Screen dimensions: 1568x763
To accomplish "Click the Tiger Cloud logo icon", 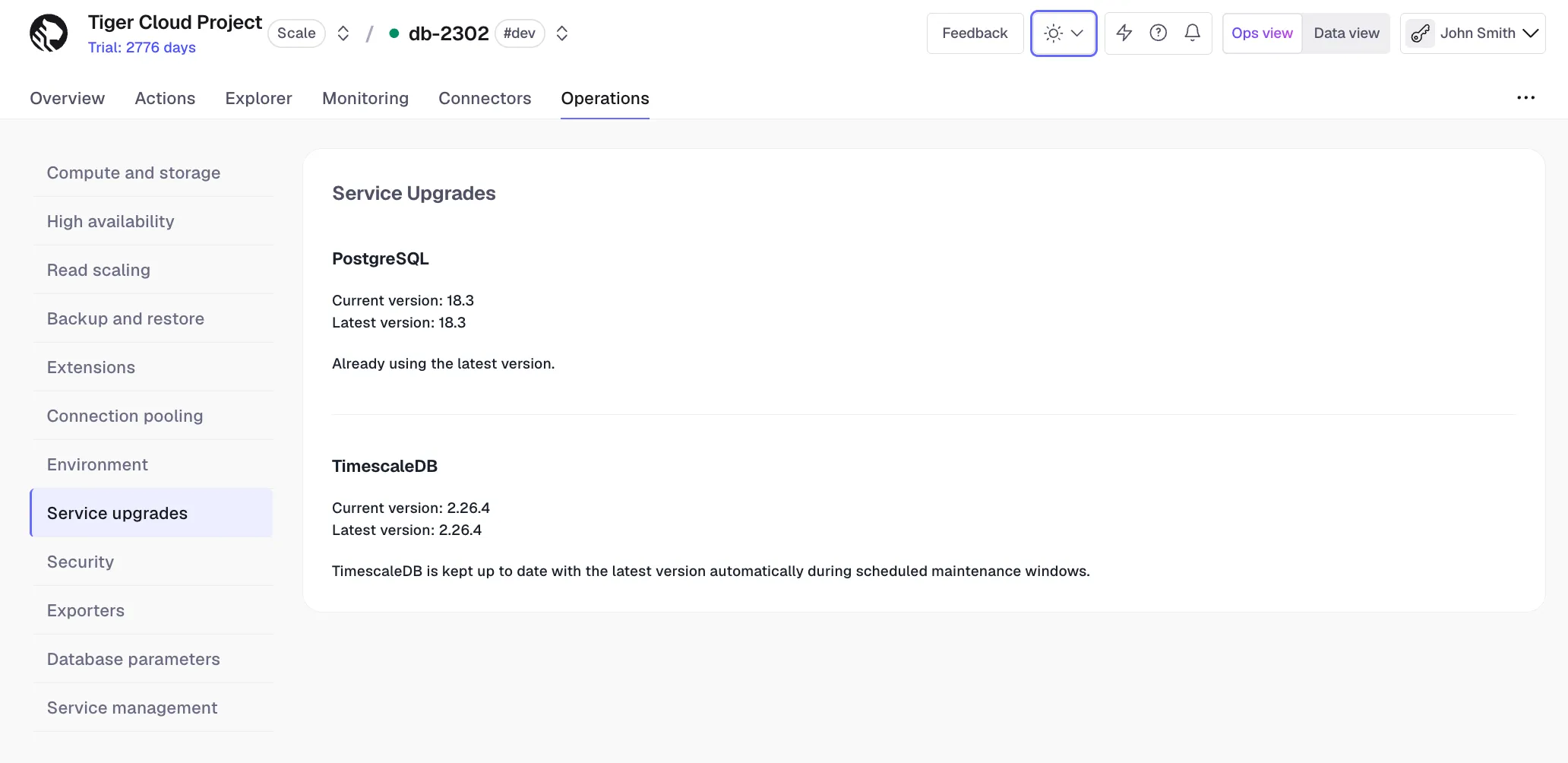I will 49,33.
